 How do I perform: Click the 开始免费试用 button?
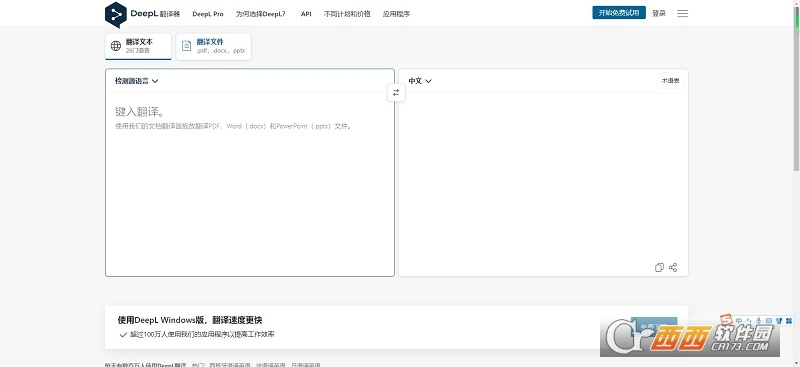pos(619,13)
